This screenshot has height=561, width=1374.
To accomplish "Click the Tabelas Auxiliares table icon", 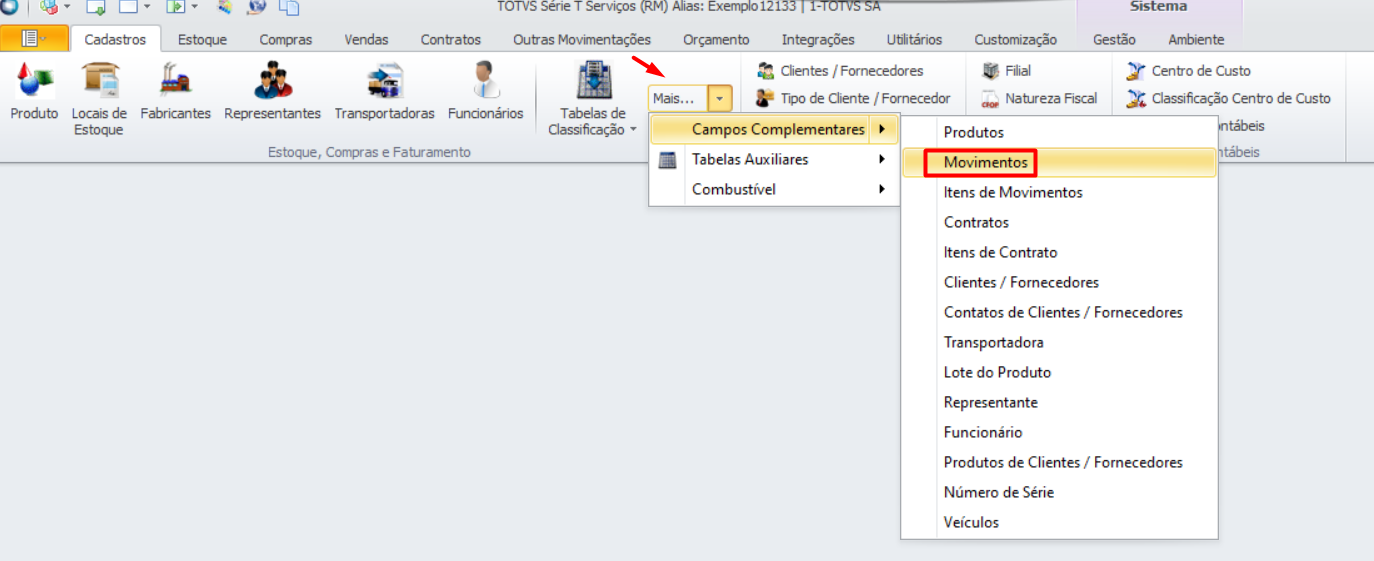I will 668,160.
